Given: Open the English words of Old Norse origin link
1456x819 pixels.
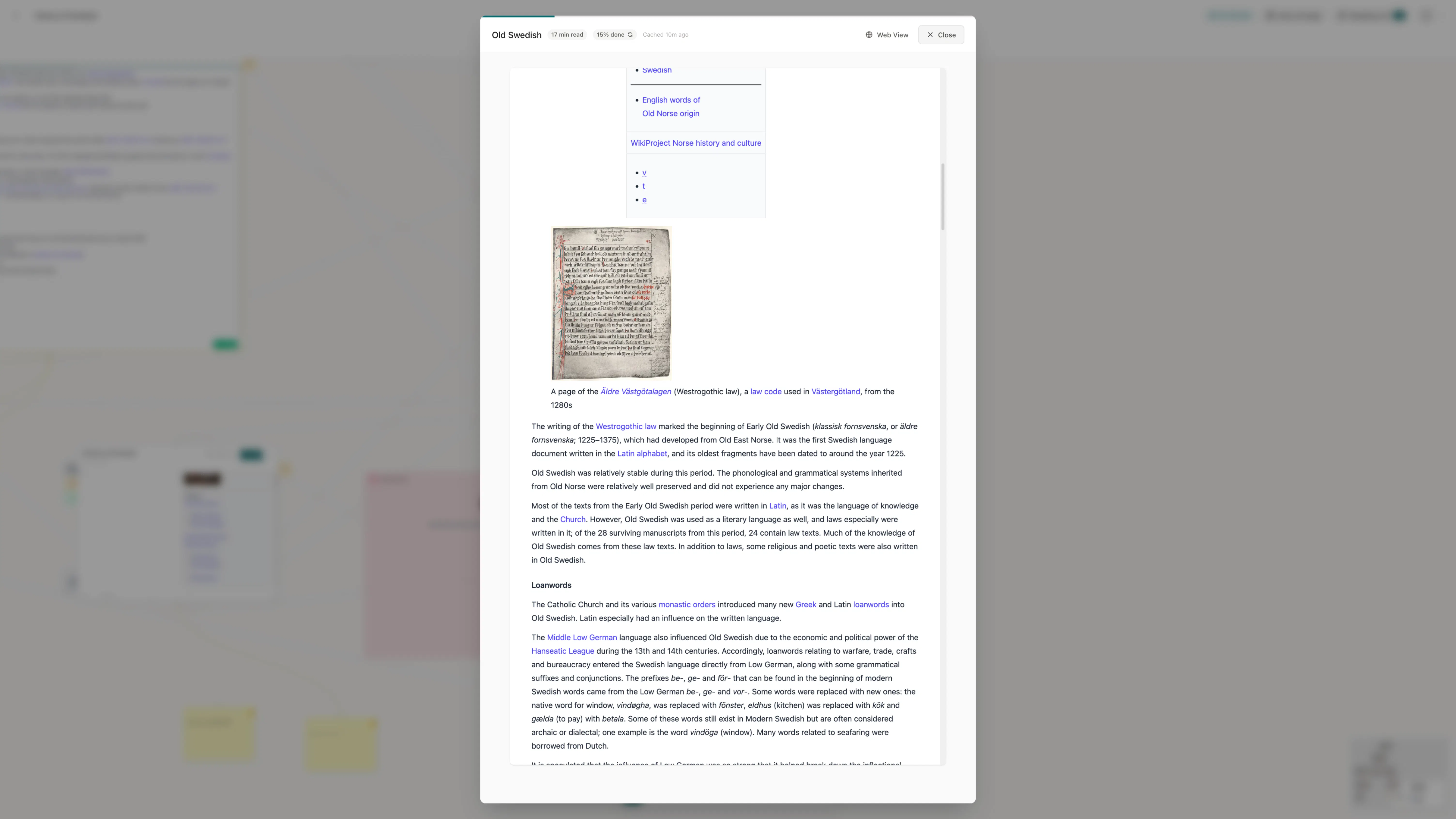Looking at the screenshot, I should (671, 107).
